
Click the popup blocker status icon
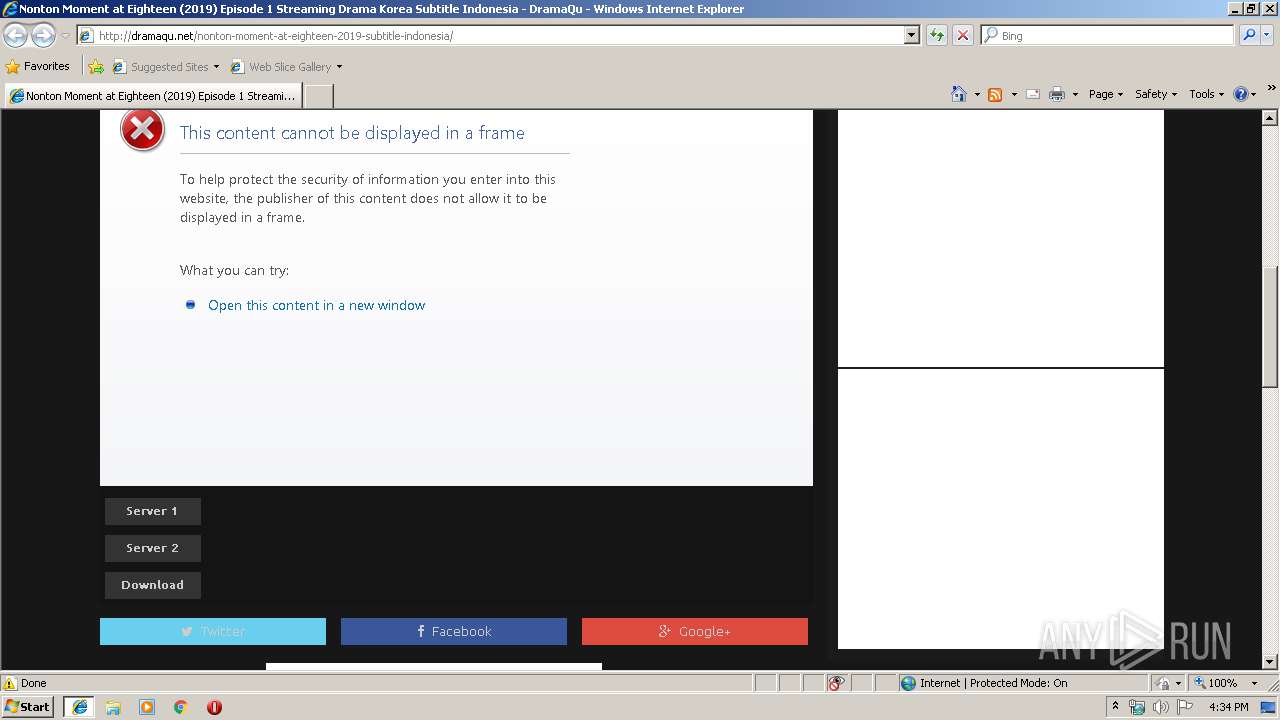pyautogui.click(x=836, y=683)
